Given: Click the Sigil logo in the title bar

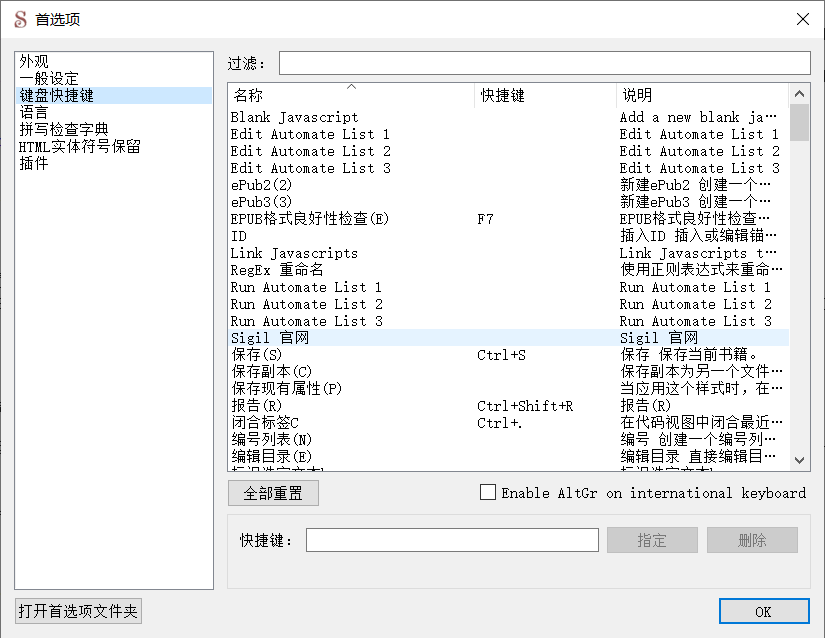Looking at the screenshot, I should pyautogui.click(x=21, y=19).
